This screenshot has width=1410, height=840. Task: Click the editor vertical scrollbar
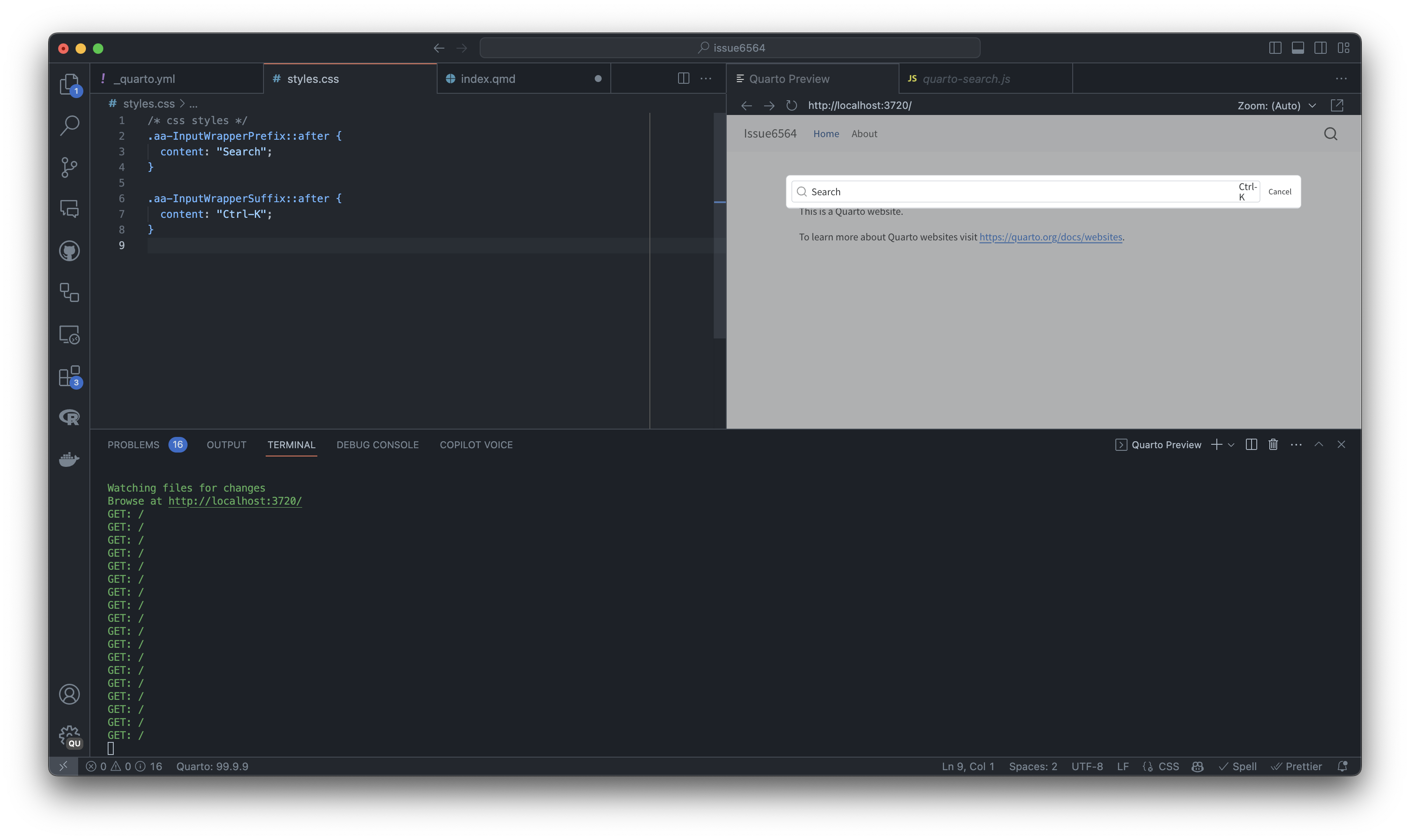pyautogui.click(x=719, y=225)
